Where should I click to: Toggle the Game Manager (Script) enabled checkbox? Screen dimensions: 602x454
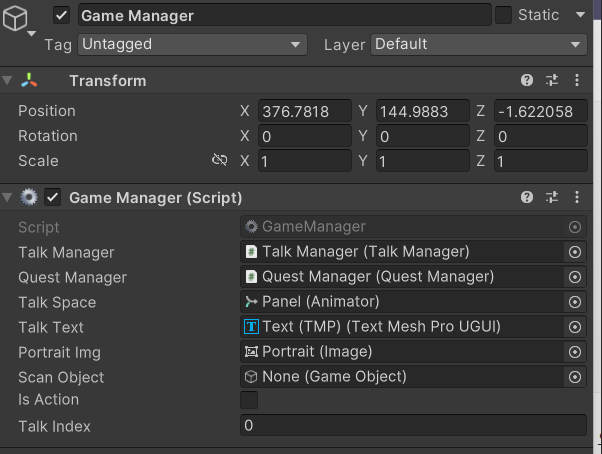[x=53, y=197]
